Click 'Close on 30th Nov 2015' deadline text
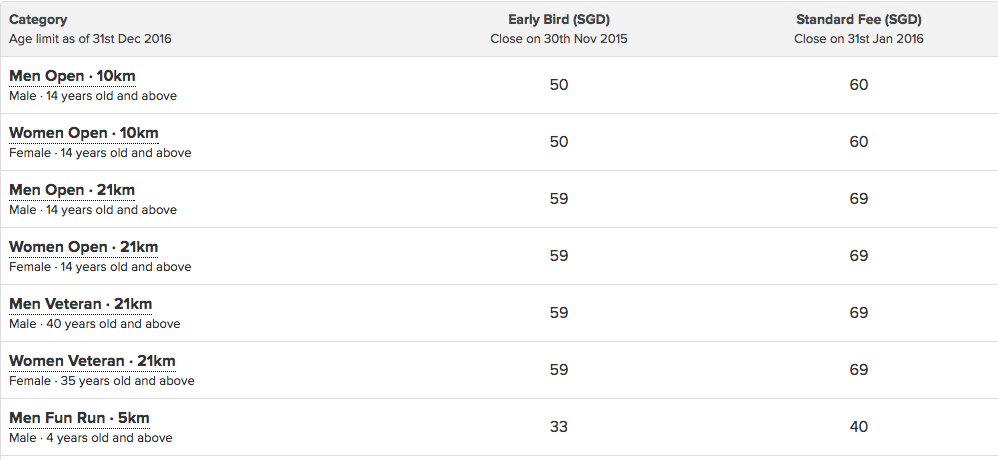The height and width of the screenshot is (460, 998). click(x=559, y=39)
